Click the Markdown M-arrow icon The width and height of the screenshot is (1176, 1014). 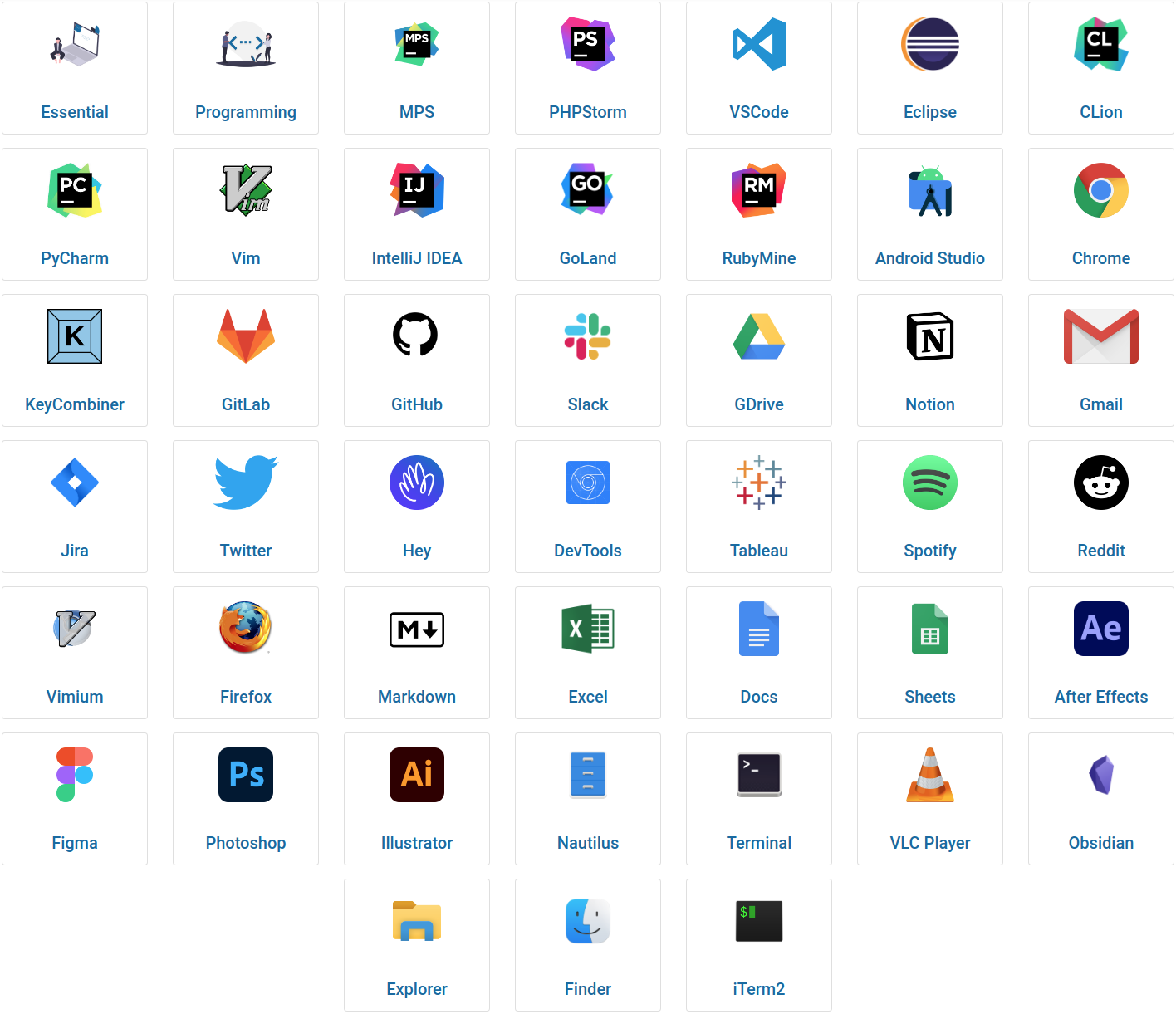tap(417, 629)
